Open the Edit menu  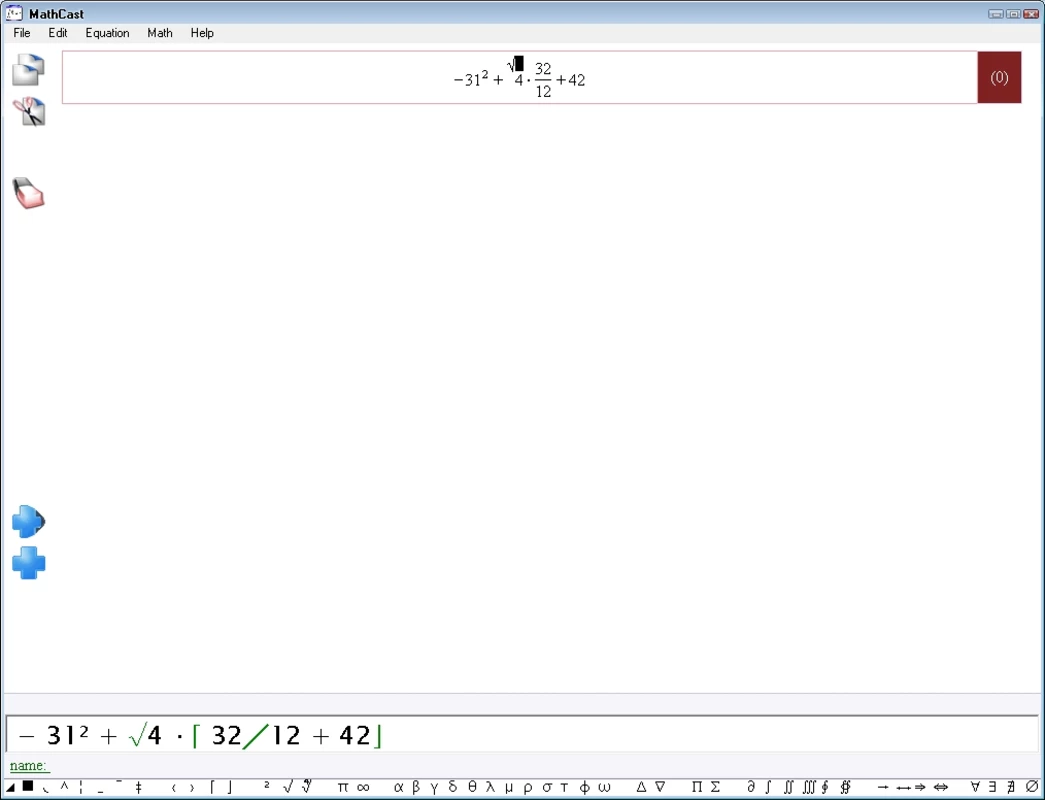57,33
